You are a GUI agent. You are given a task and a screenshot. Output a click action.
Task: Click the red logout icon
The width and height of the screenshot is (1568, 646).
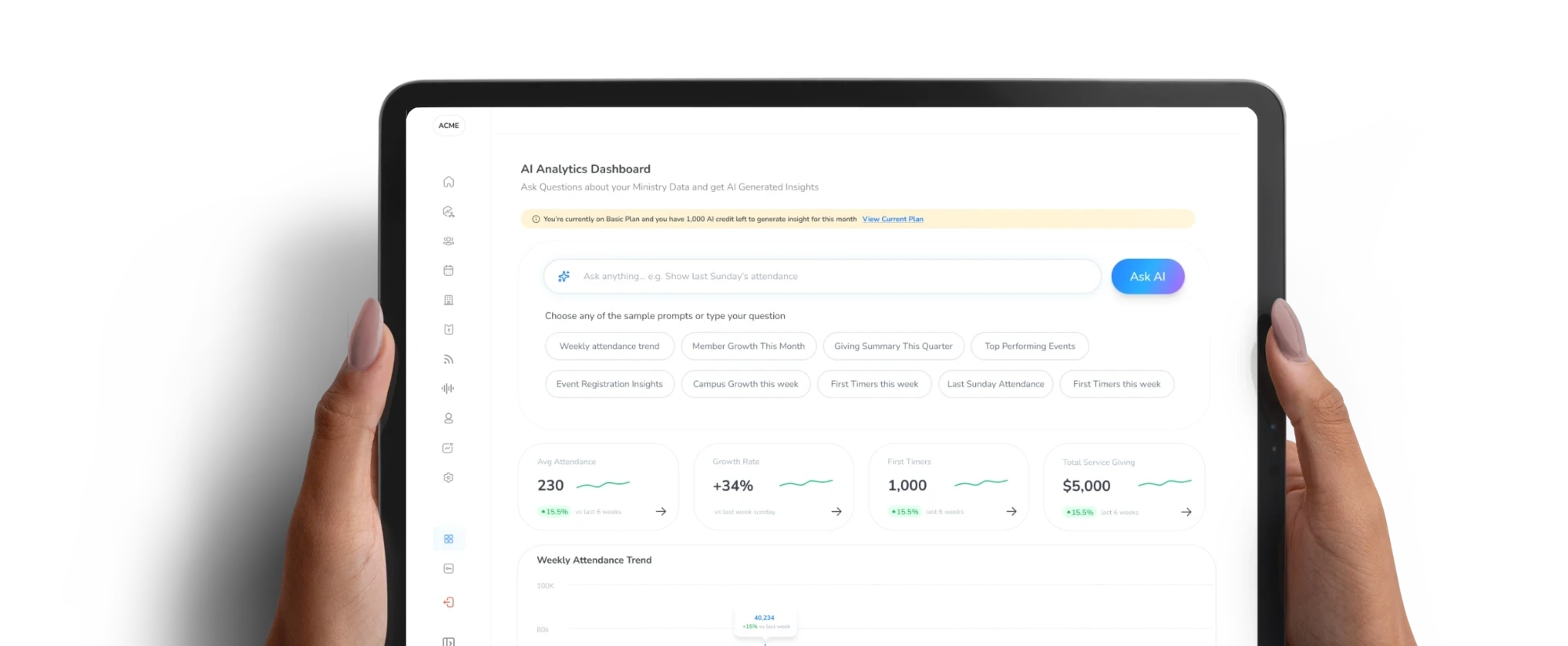448,602
